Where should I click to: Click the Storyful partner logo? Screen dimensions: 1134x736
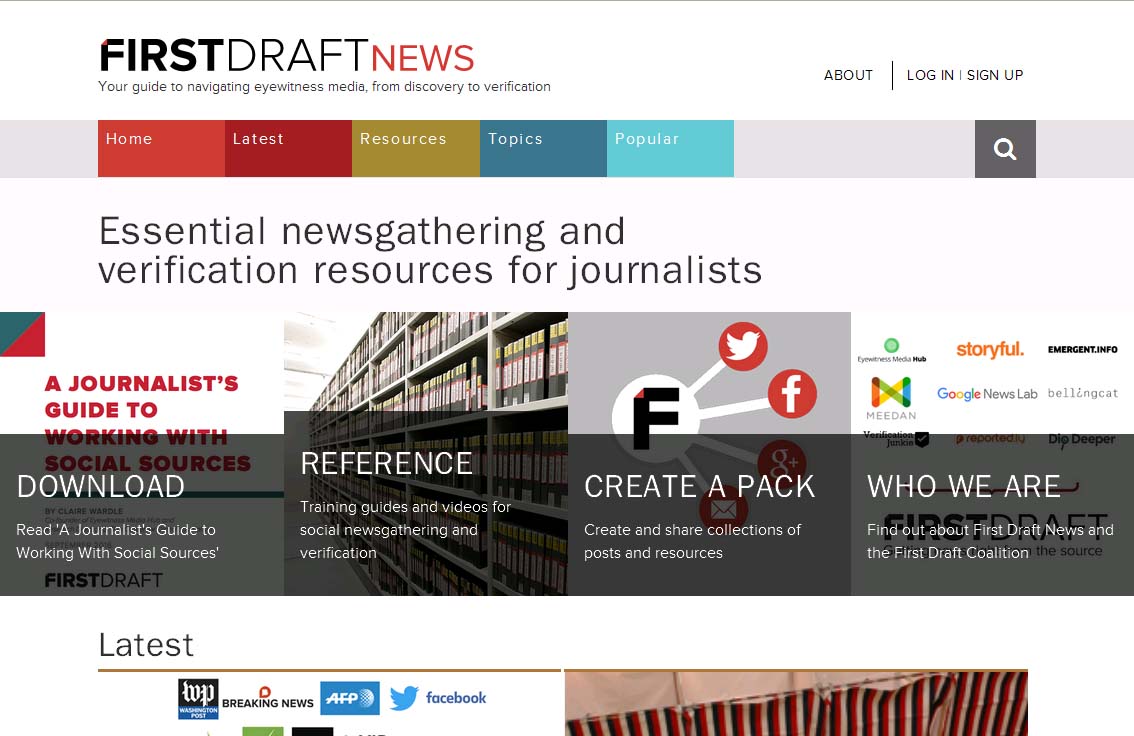coord(989,349)
